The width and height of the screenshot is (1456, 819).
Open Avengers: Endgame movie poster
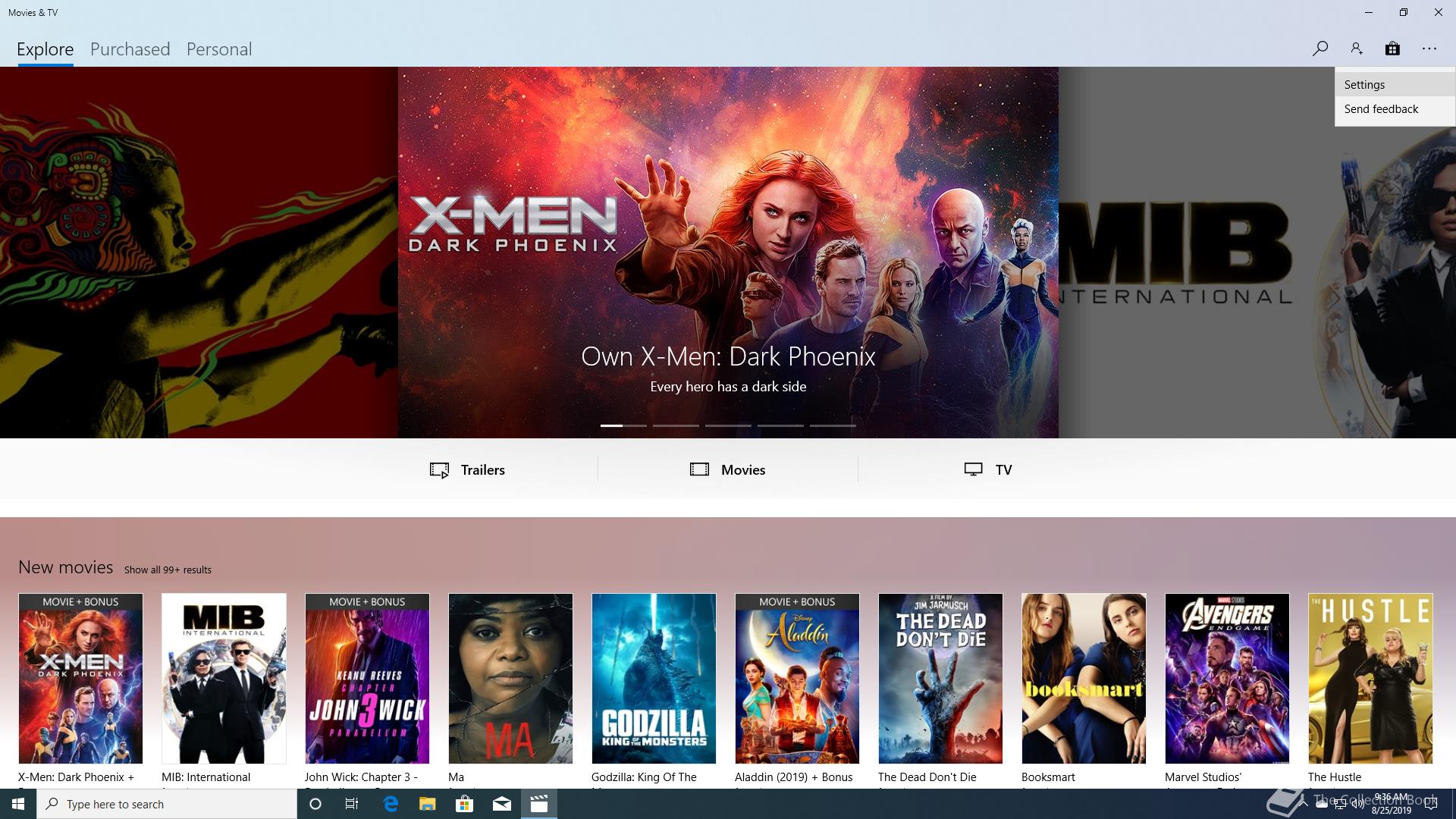(1227, 678)
